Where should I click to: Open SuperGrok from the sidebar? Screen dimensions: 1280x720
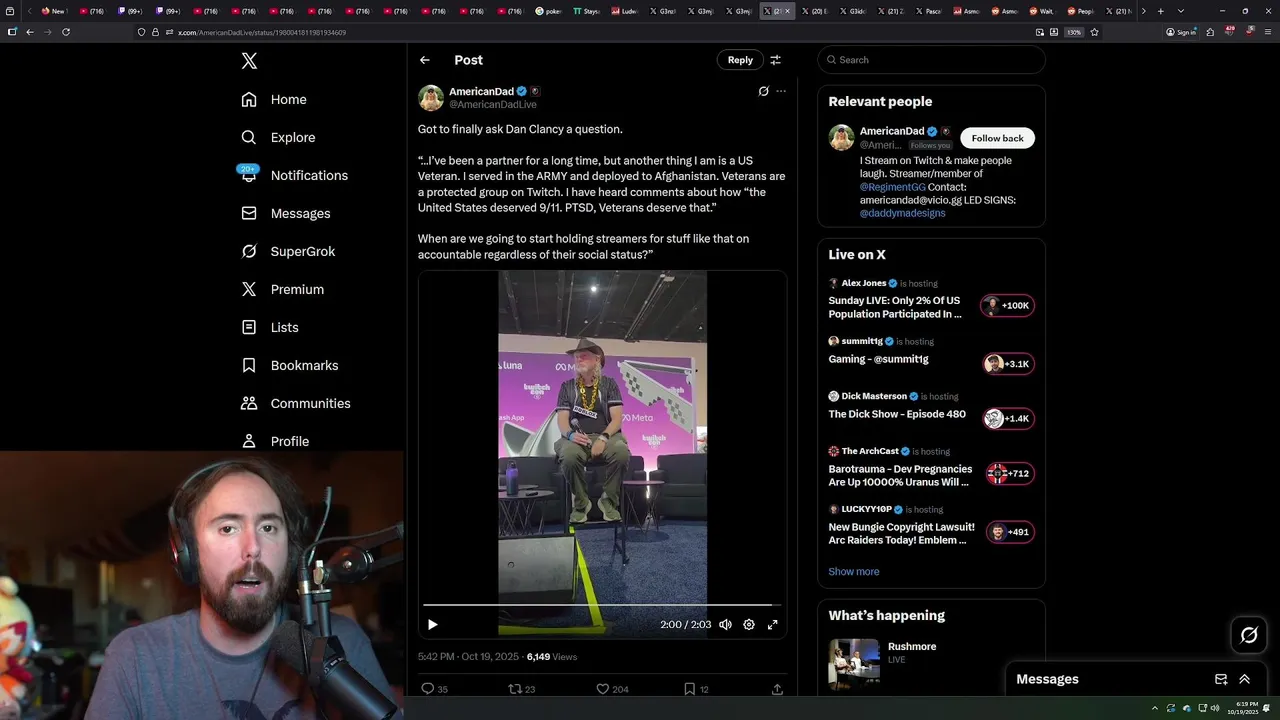click(x=288, y=251)
